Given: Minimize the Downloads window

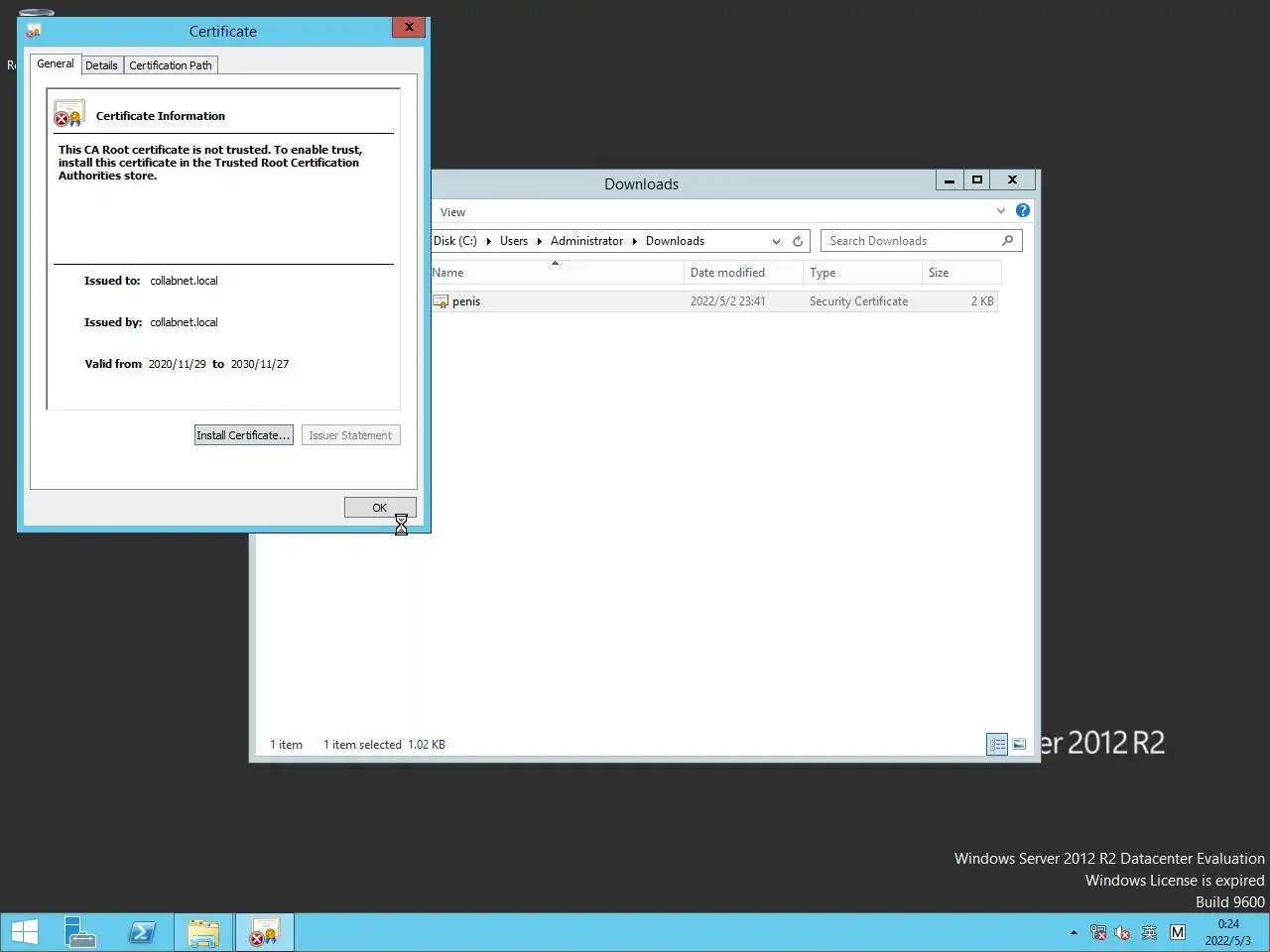Looking at the screenshot, I should tap(950, 179).
